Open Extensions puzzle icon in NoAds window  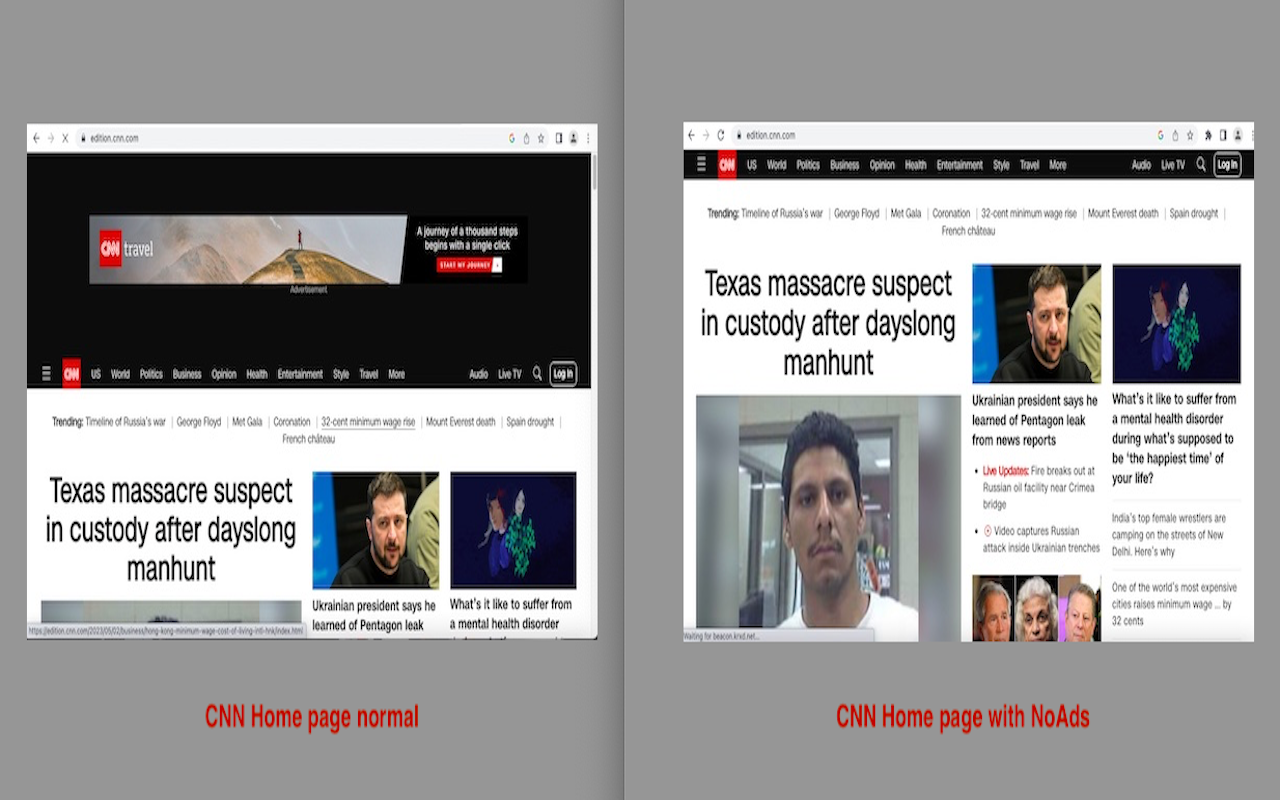pyautogui.click(x=1208, y=135)
